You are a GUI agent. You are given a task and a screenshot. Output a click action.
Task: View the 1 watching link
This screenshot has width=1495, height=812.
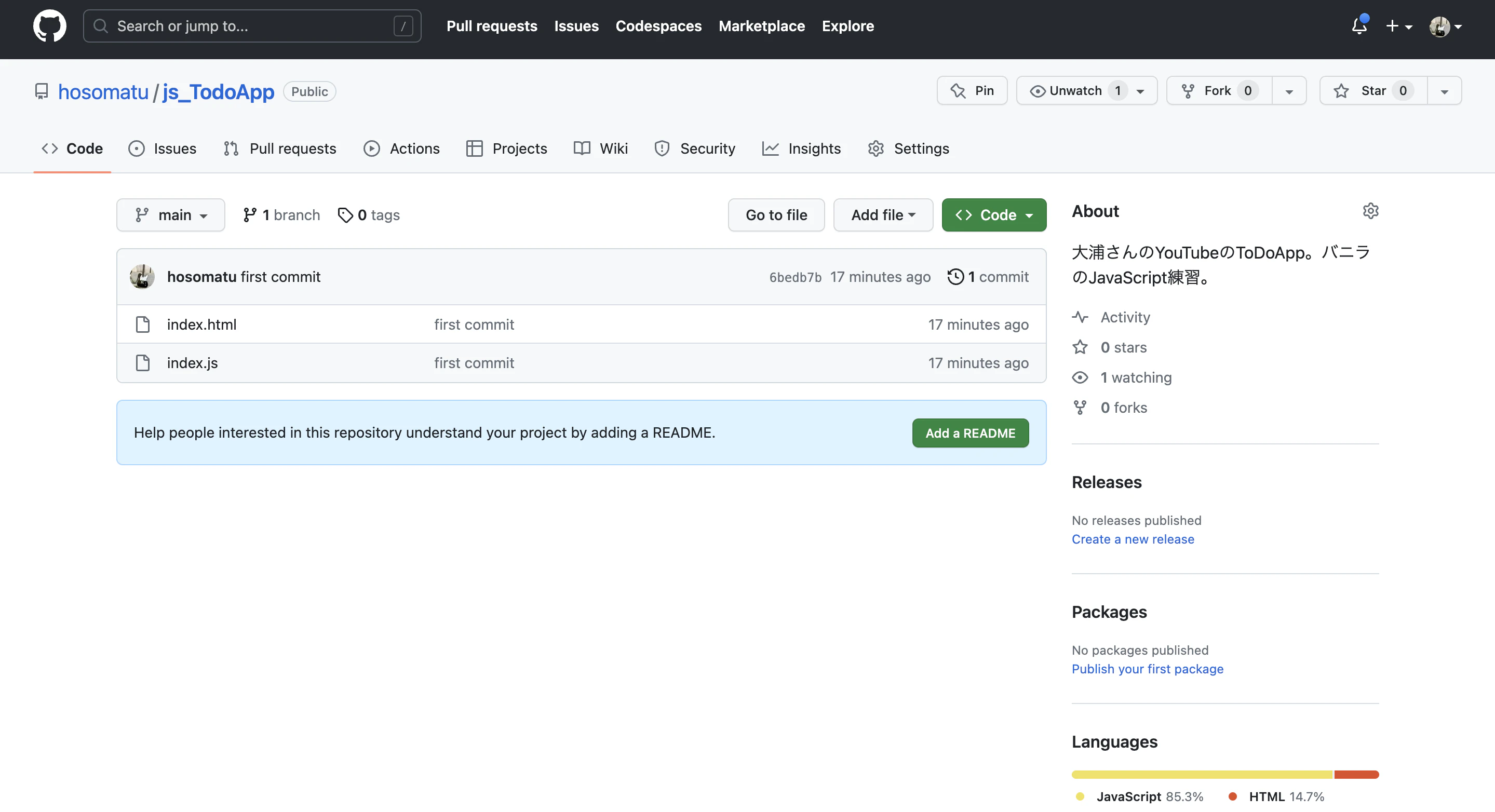(x=1122, y=377)
